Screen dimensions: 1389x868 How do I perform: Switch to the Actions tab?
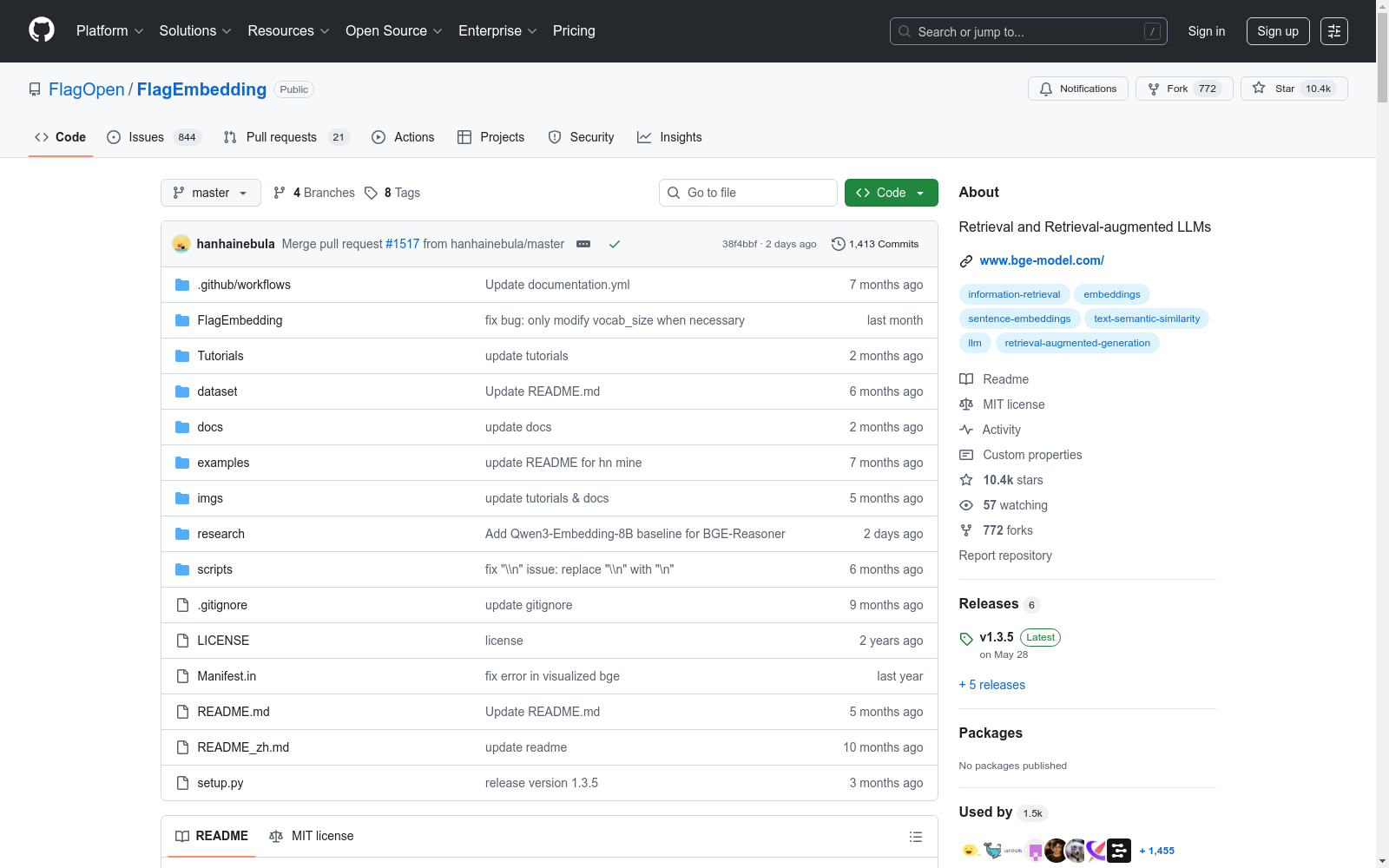(403, 137)
